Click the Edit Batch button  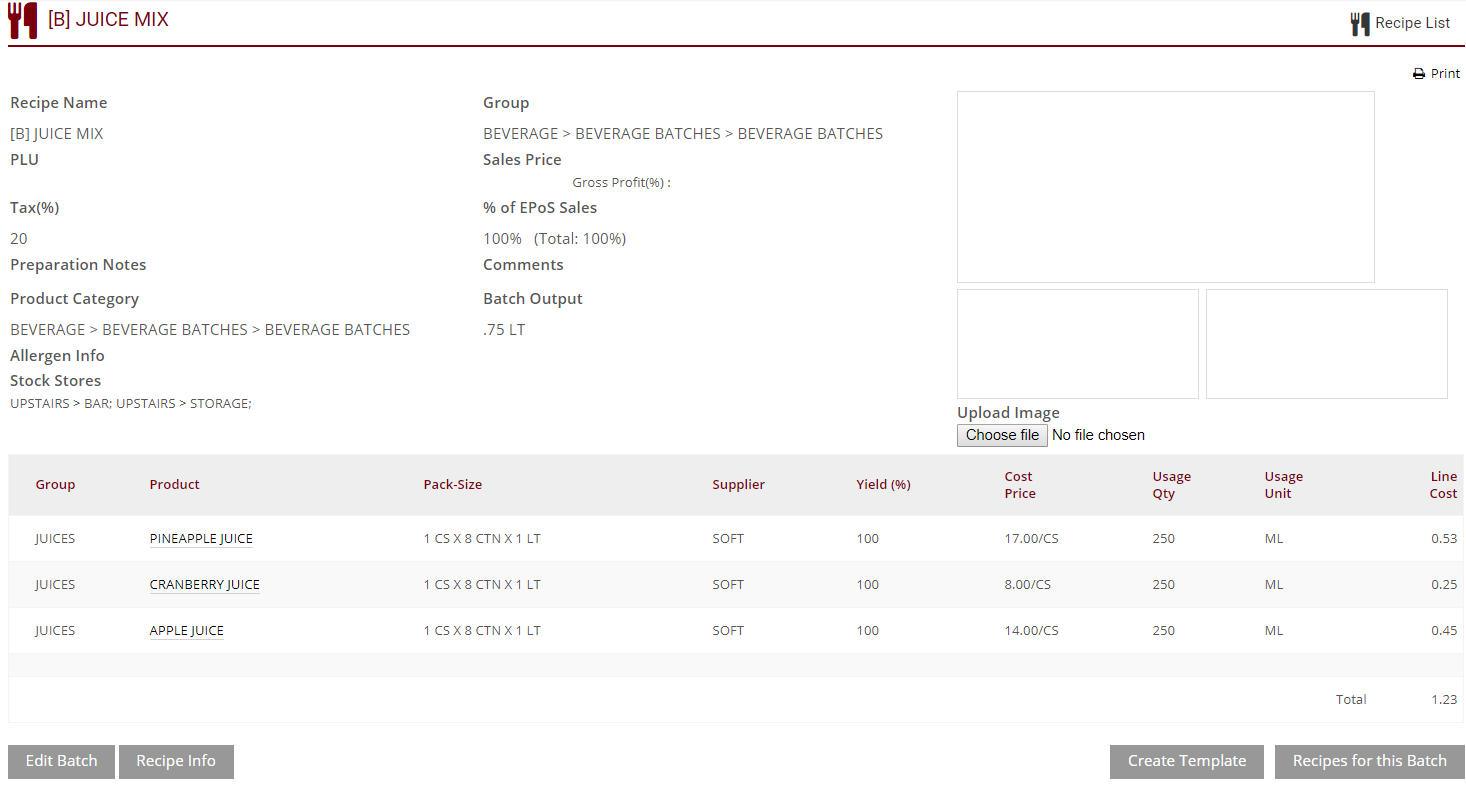pyautogui.click(x=60, y=761)
